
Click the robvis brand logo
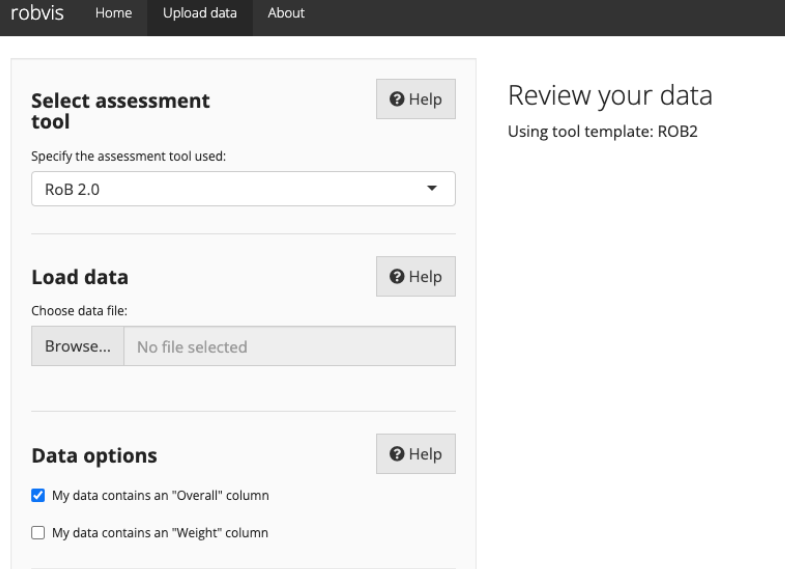[x=37, y=13]
